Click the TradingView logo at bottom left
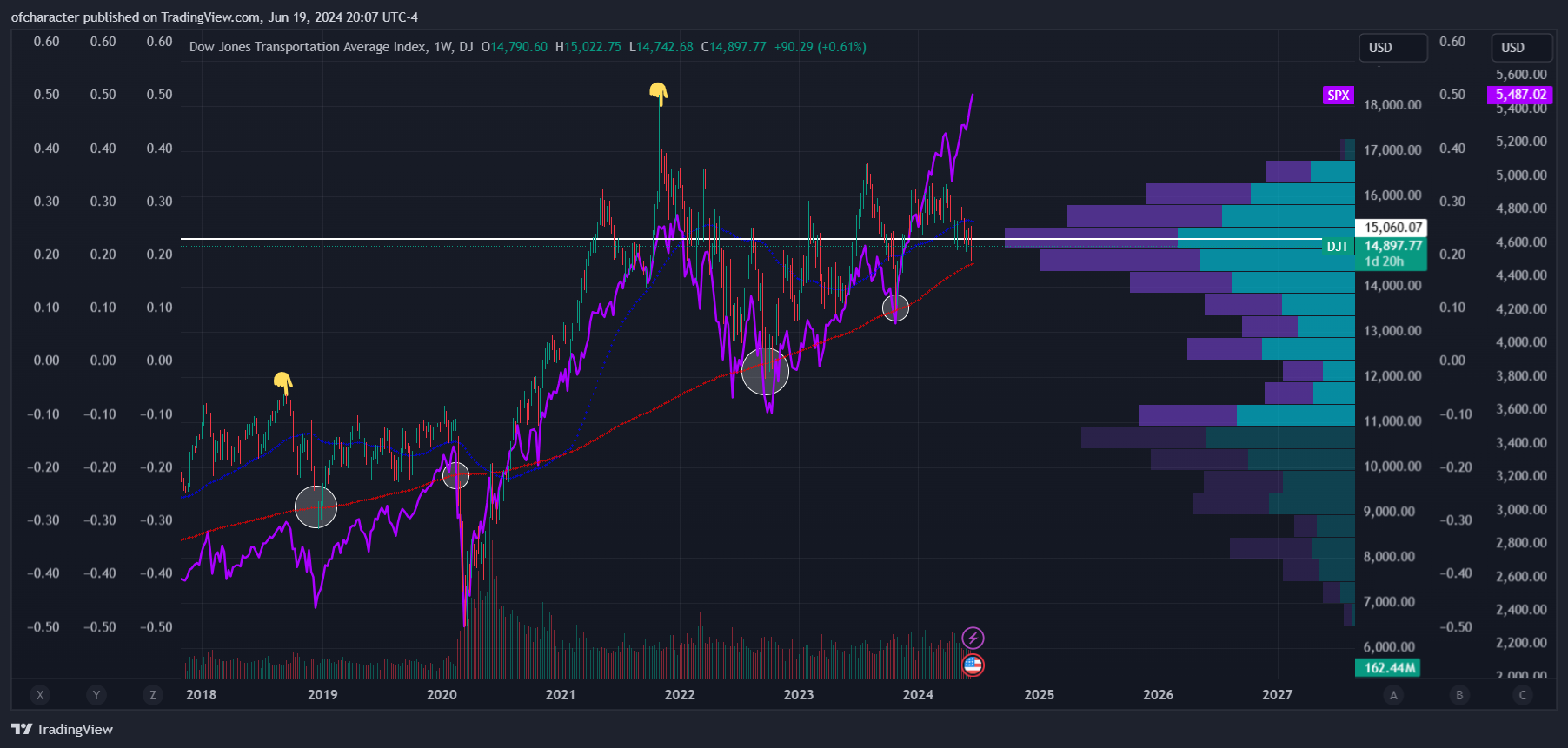The width and height of the screenshot is (1568, 748). pyautogui.click(x=62, y=729)
